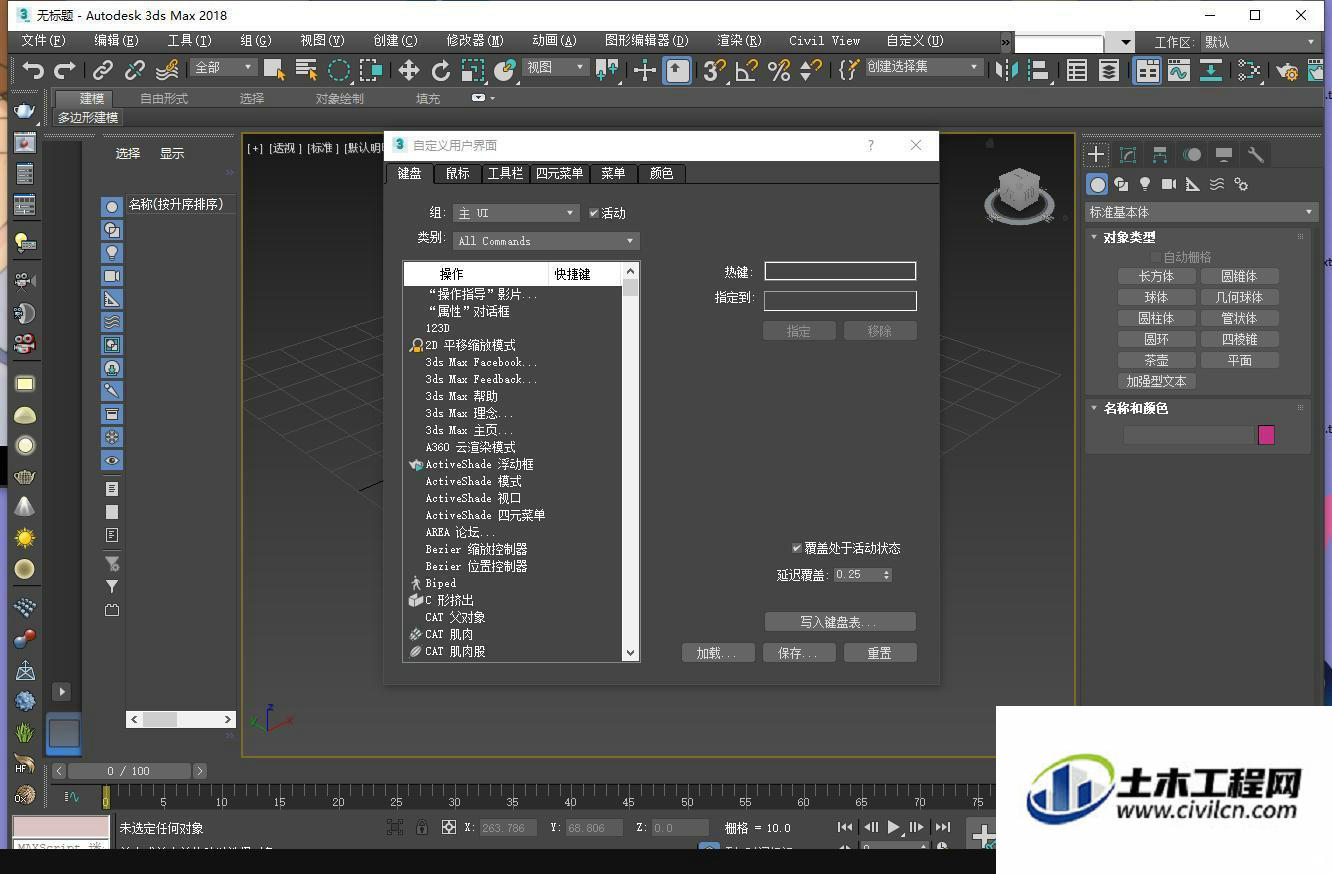The image size is (1332, 874).
Task: Click in the 热键 input field
Action: [x=840, y=271]
